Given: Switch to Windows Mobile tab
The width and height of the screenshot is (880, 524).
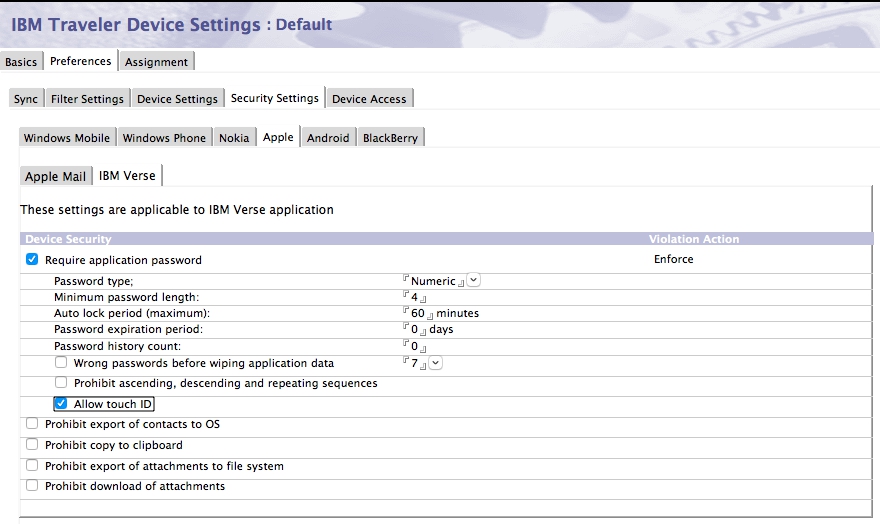Looking at the screenshot, I should coord(67,137).
